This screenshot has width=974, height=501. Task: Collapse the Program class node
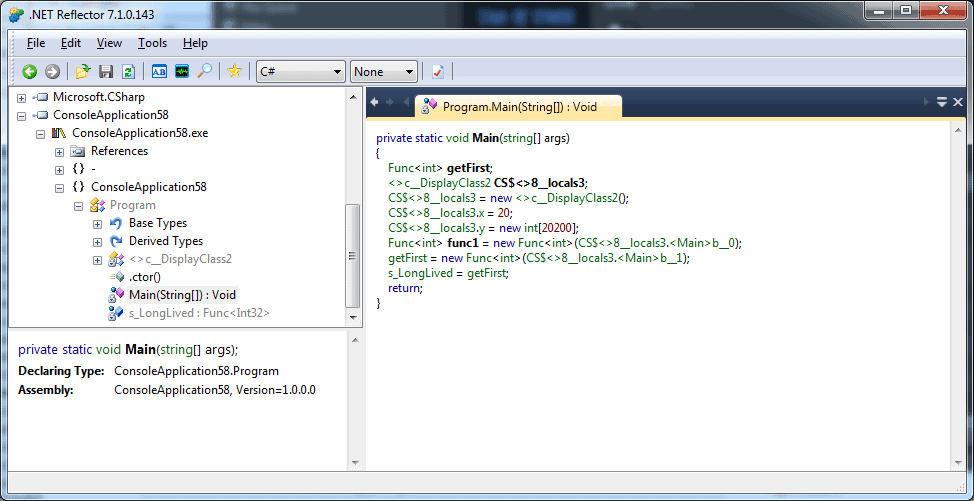pos(79,206)
